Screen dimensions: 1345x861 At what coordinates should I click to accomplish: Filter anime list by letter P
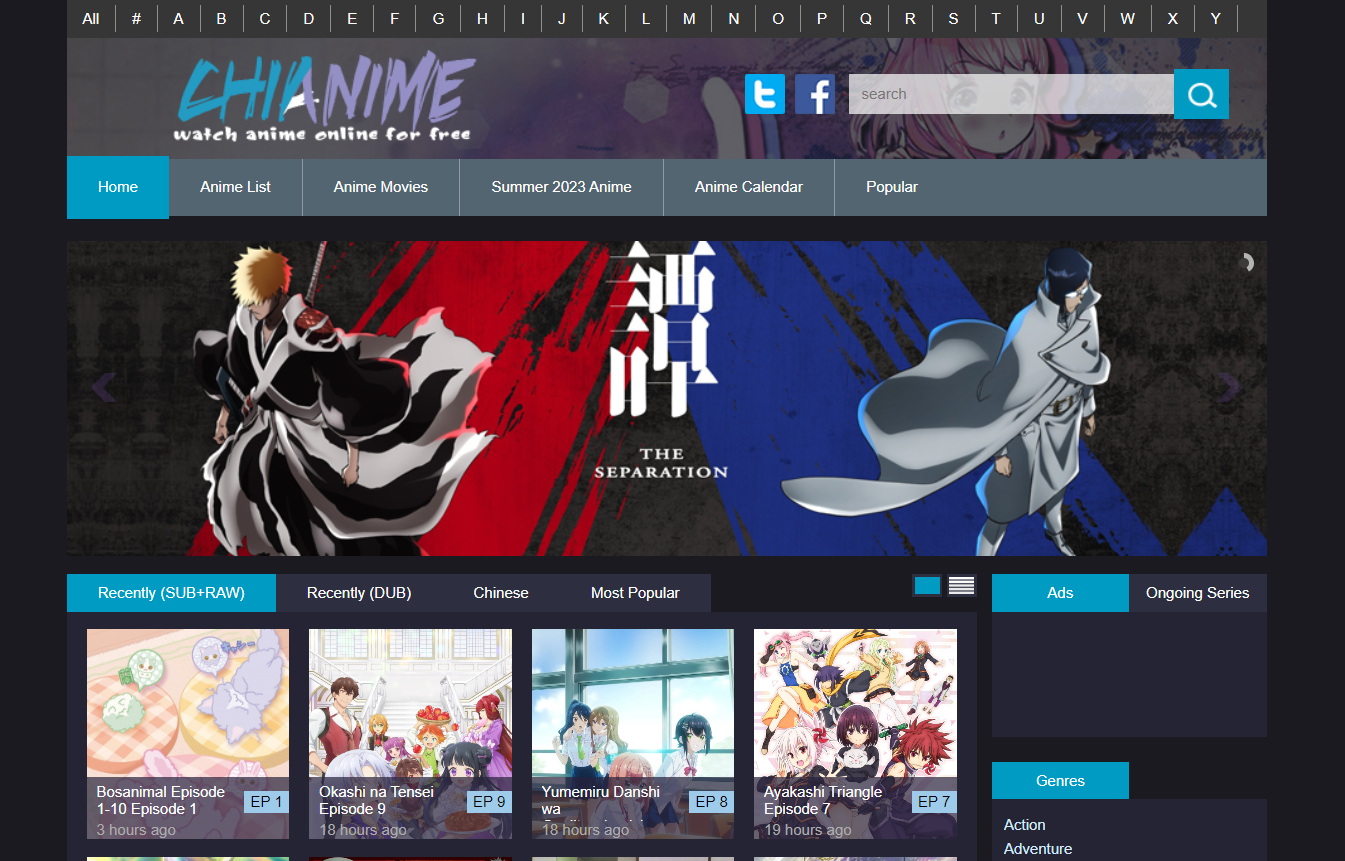pyautogui.click(x=822, y=19)
